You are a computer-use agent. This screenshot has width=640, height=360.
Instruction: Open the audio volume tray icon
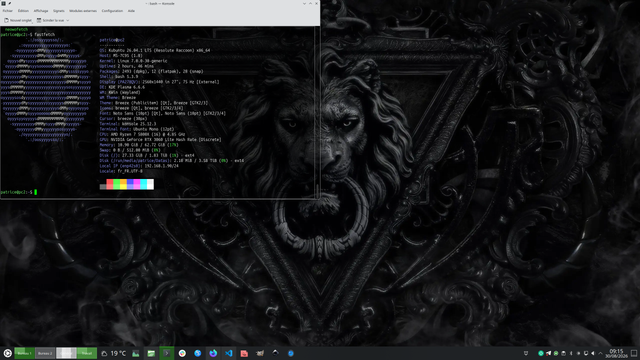click(x=593, y=353)
